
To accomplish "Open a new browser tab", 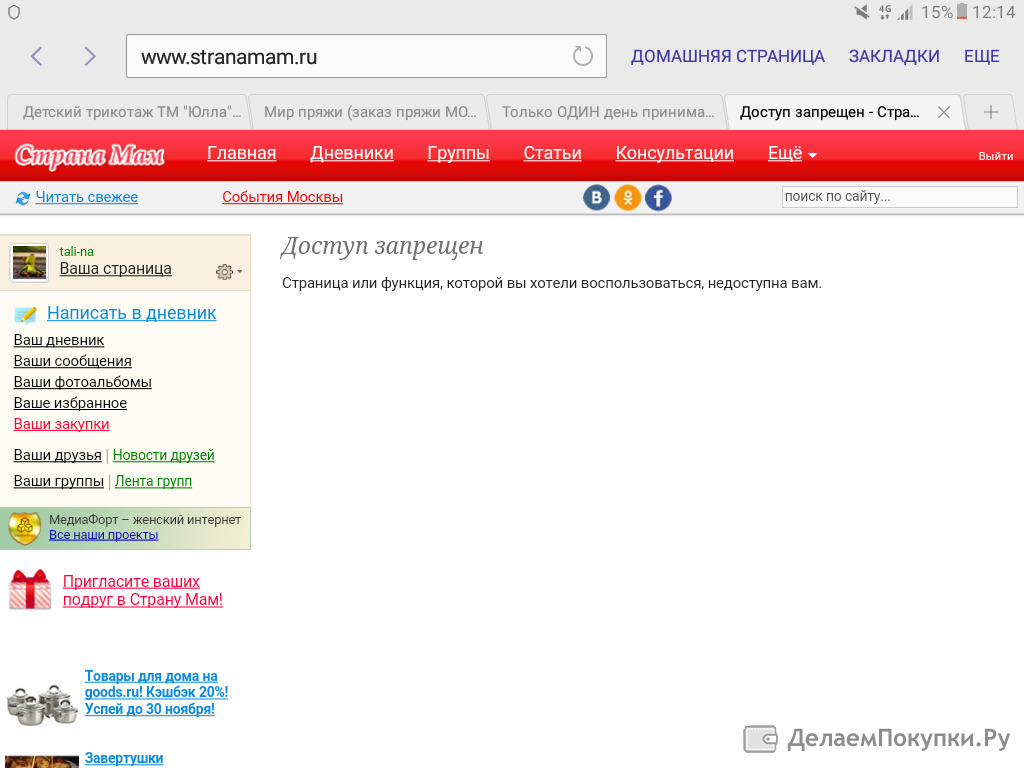I will (991, 112).
